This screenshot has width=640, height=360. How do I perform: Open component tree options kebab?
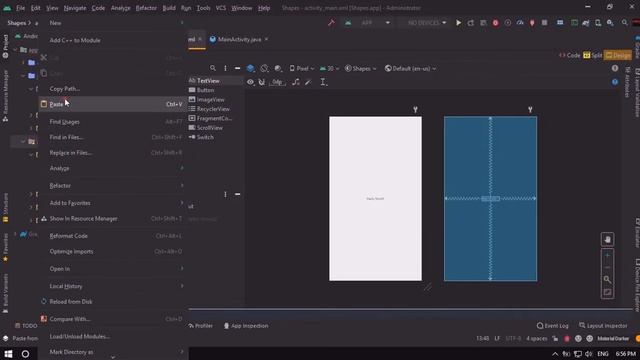tap(225, 194)
